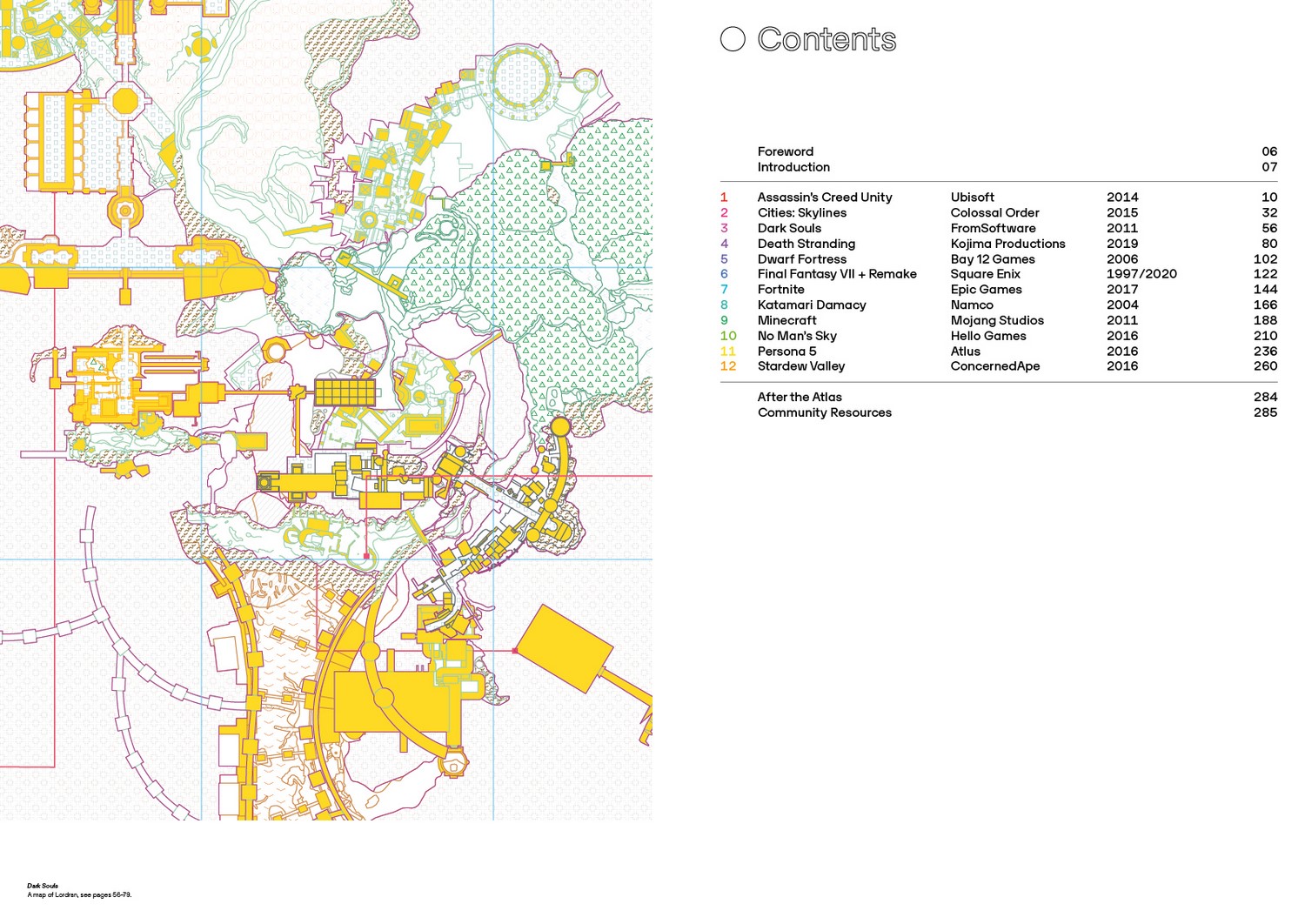
Task: Click the developer name "Epic Games"
Action: [x=987, y=290]
